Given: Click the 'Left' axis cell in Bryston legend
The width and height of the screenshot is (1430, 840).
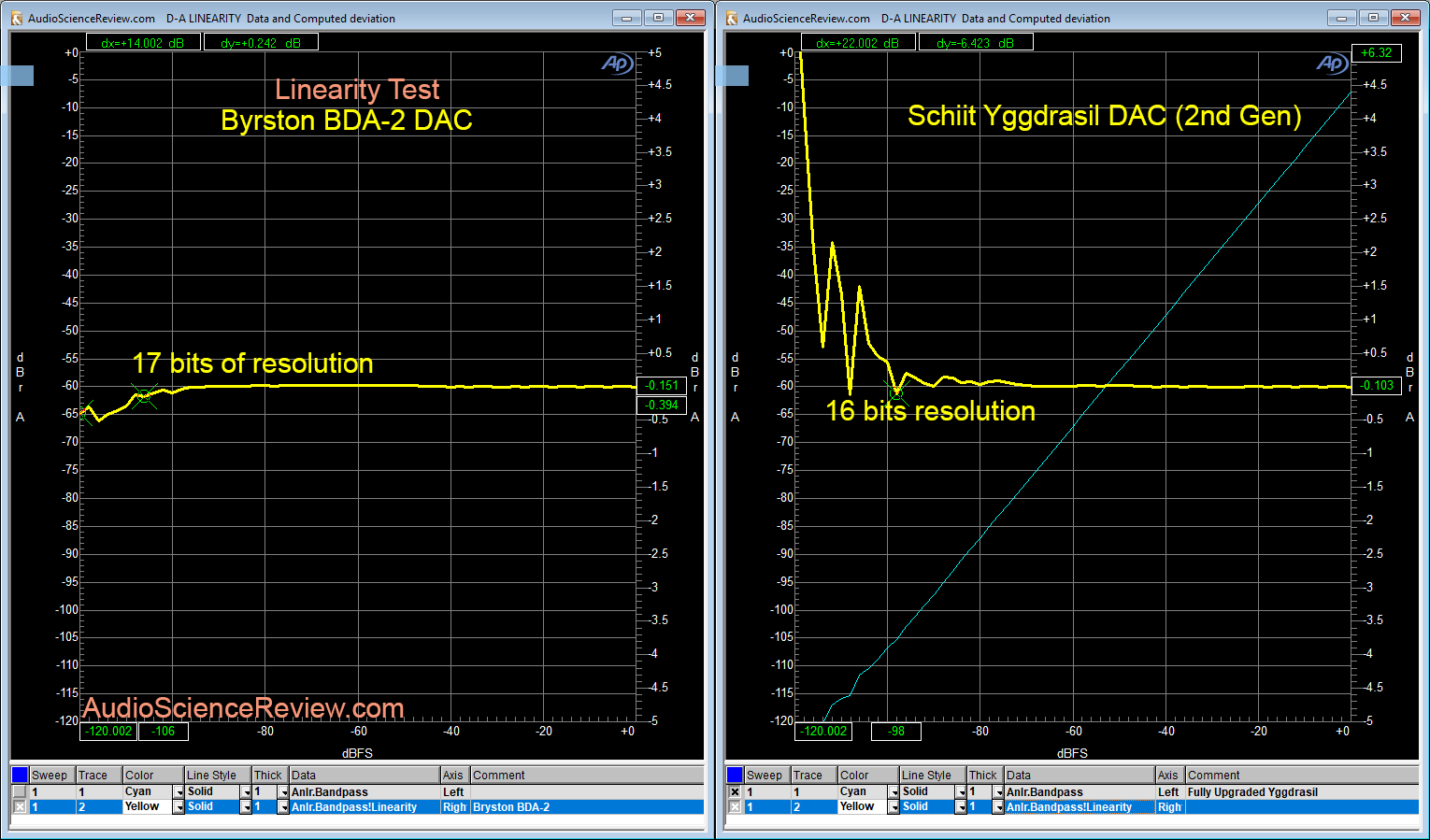Looking at the screenshot, I should (x=454, y=791).
